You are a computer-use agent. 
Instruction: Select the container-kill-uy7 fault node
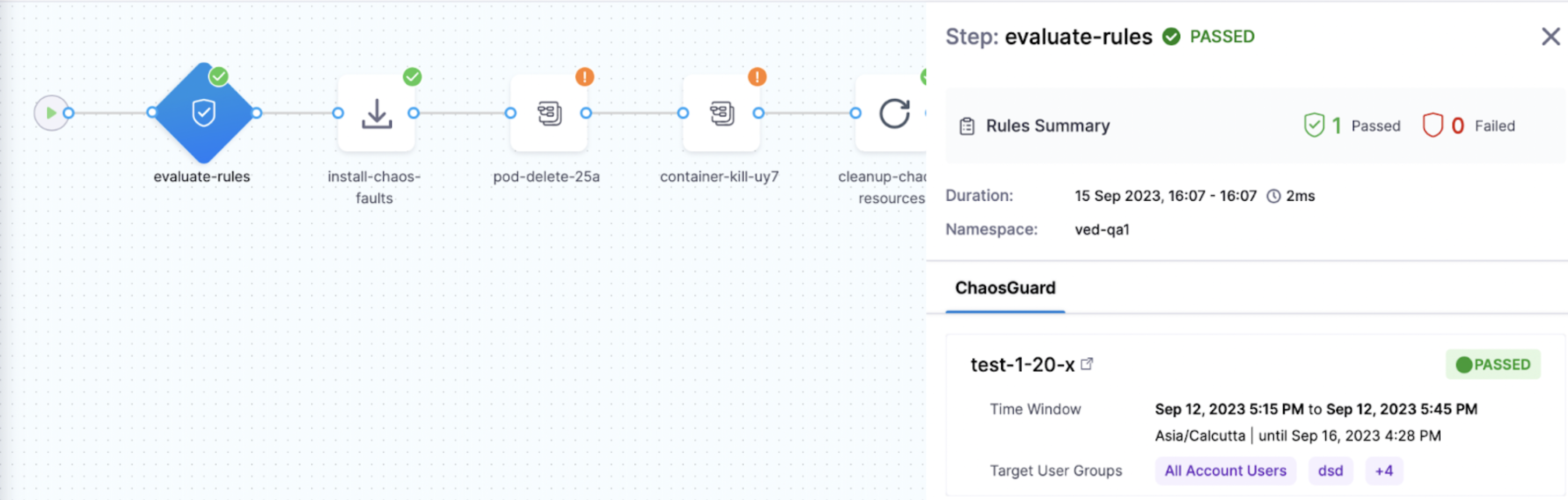tap(721, 113)
